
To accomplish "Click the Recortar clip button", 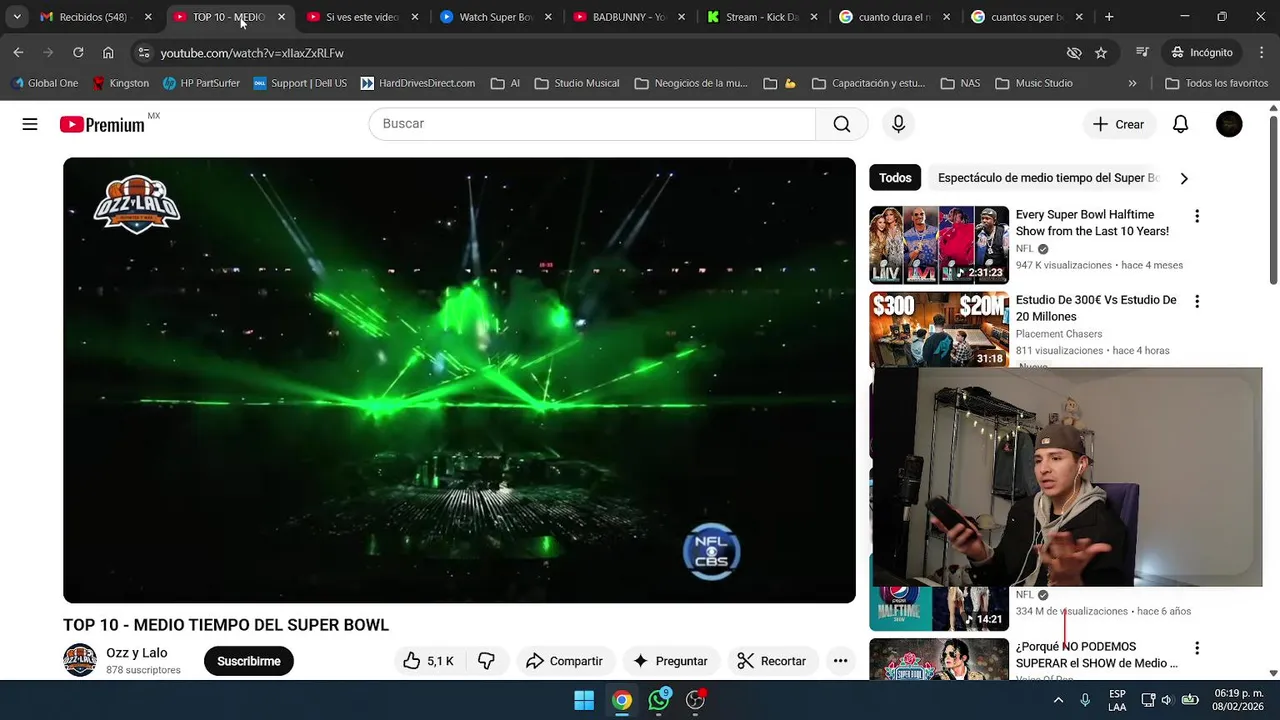I will click(x=772, y=661).
